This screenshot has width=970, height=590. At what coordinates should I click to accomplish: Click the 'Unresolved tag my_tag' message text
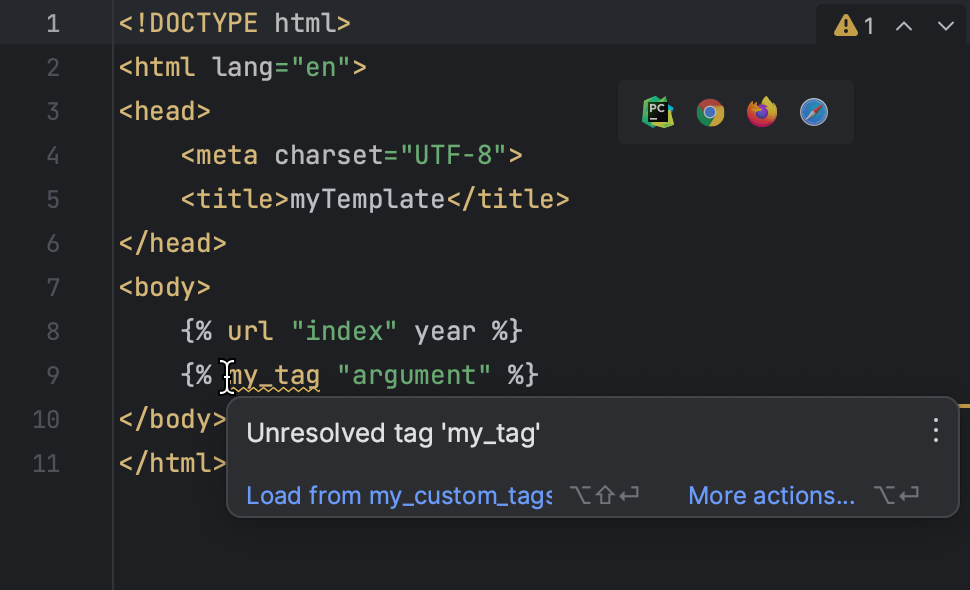[x=394, y=432]
